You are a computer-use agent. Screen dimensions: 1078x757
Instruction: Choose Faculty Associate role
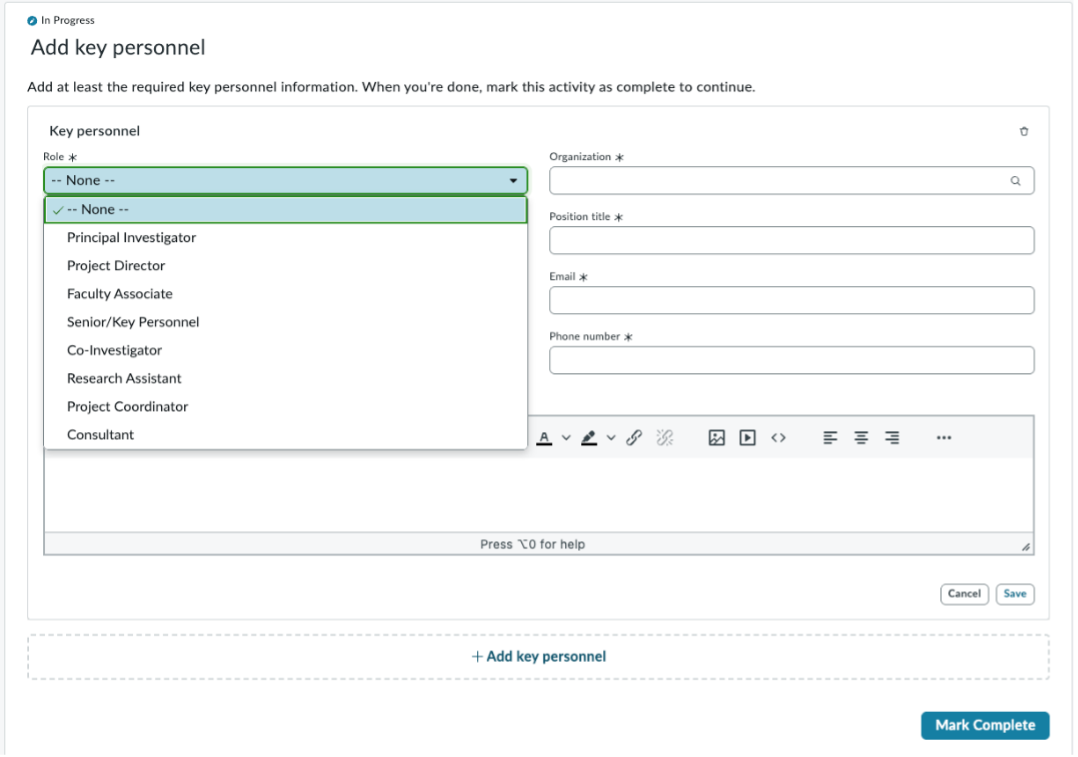pyautogui.click(x=285, y=294)
